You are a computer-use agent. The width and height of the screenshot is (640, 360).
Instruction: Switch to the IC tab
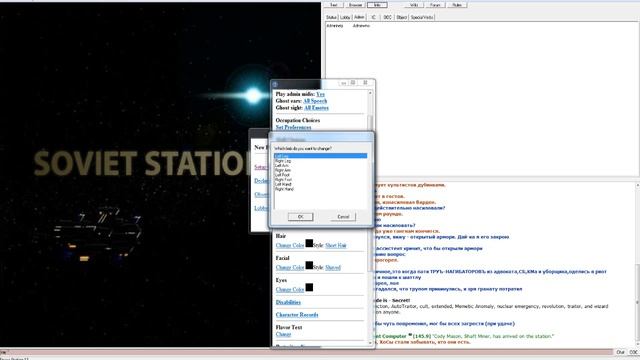click(373, 18)
